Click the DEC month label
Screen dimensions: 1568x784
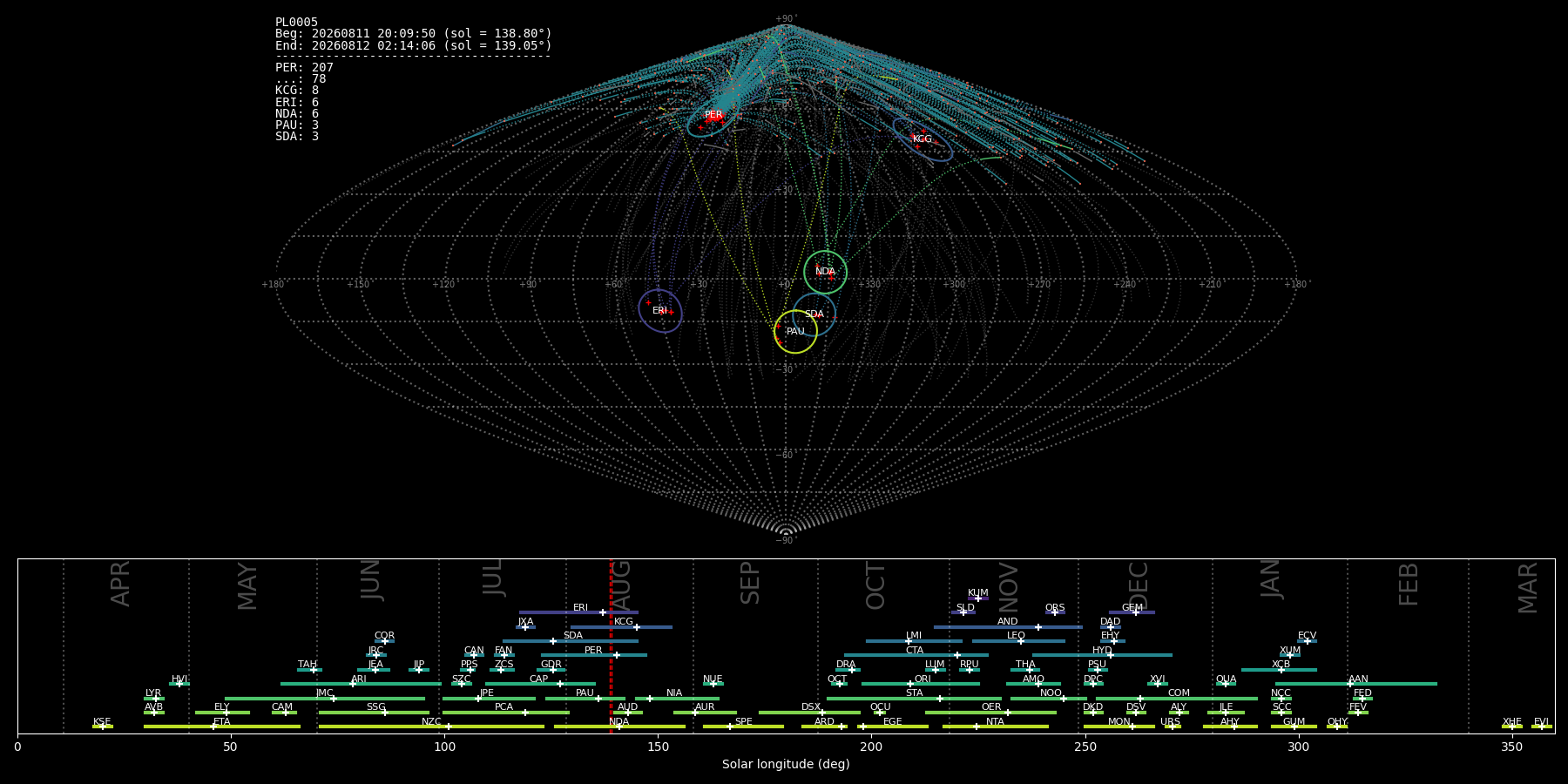[x=1139, y=585]
